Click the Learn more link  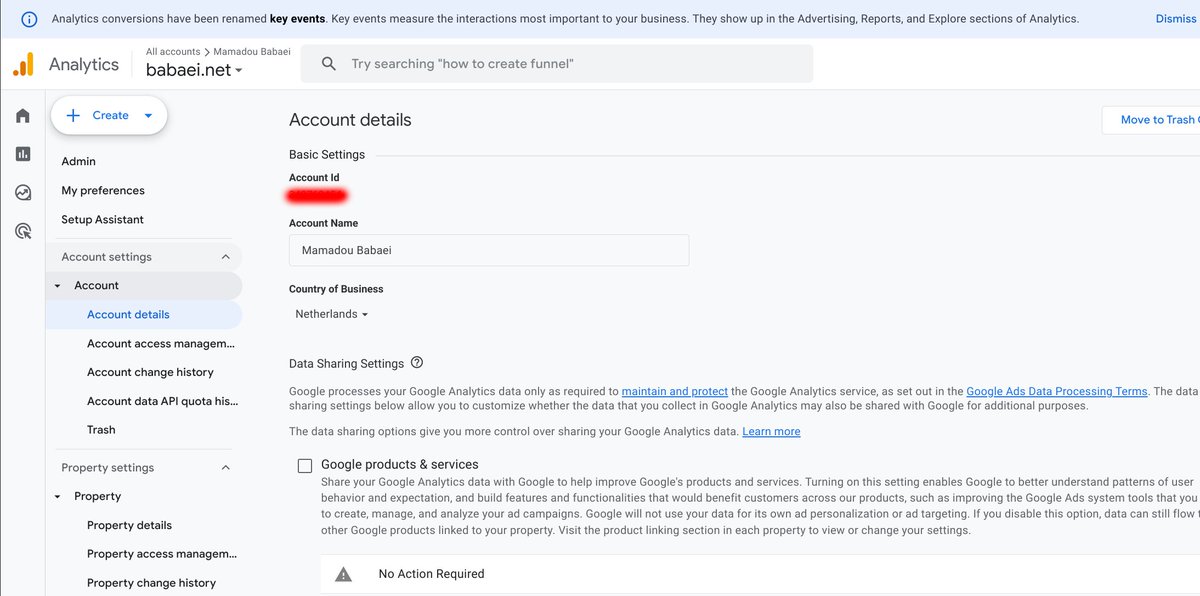pos(771,431)
